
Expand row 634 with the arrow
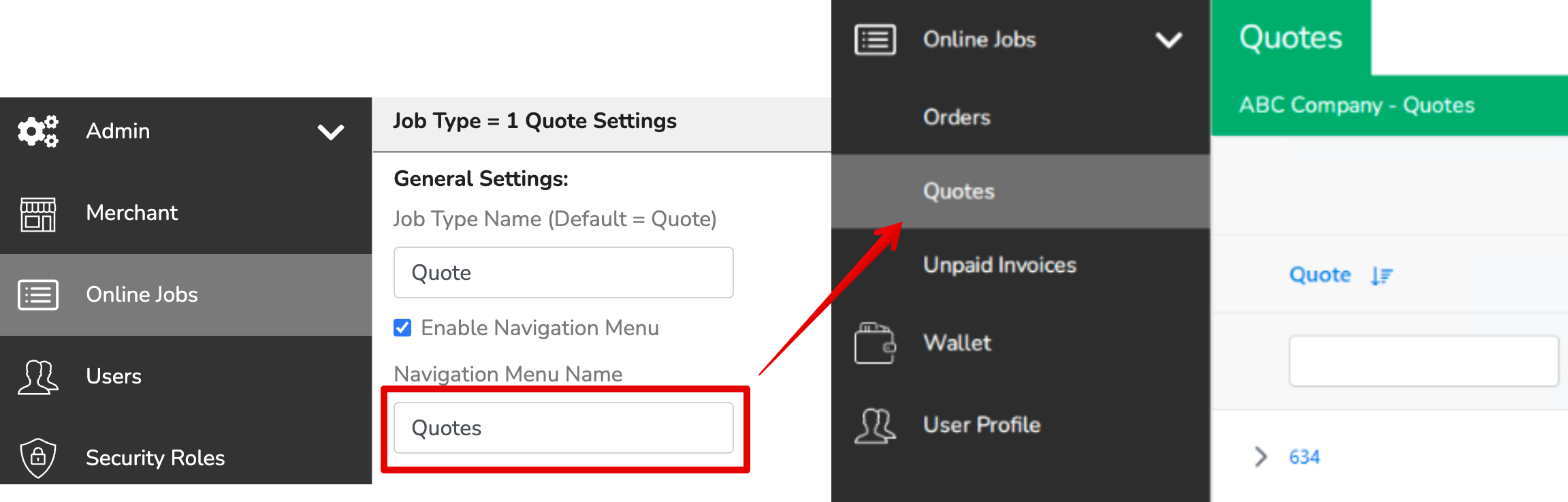pos(1261,456)
